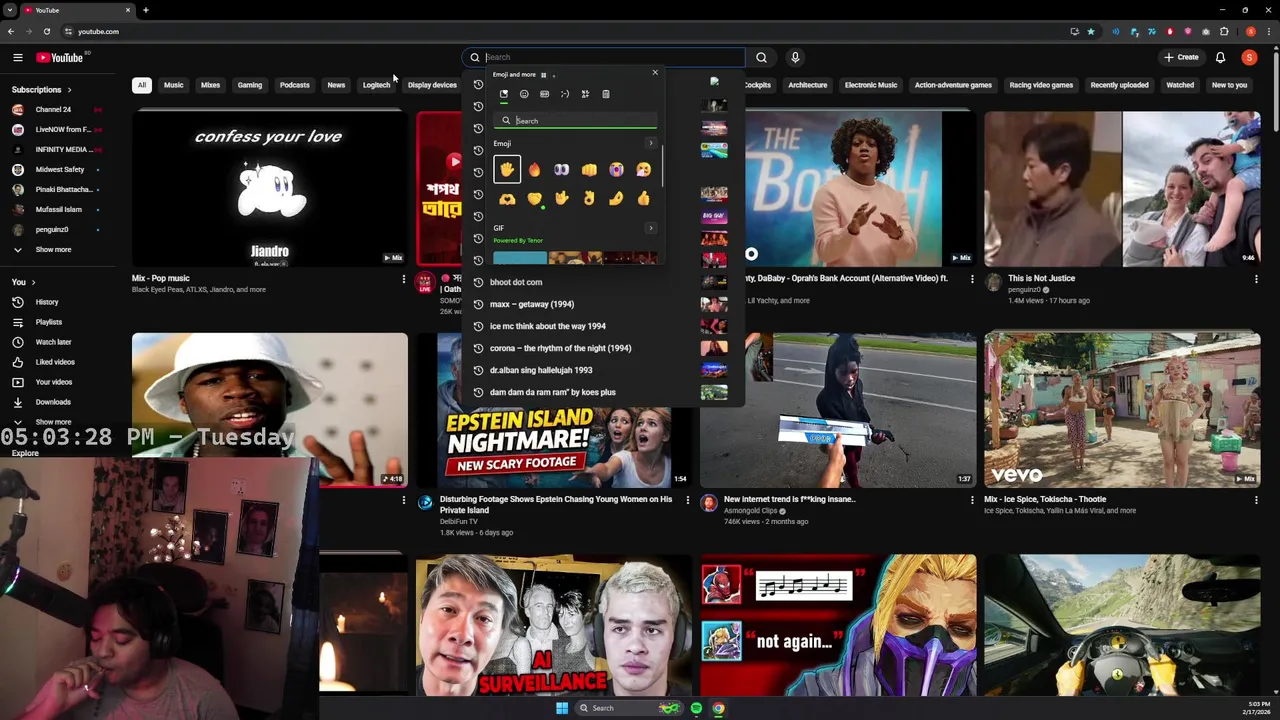The height and width of the screenshot is (720, 1280).
Task: Insert the OK hand emoji
Action: 589,199
